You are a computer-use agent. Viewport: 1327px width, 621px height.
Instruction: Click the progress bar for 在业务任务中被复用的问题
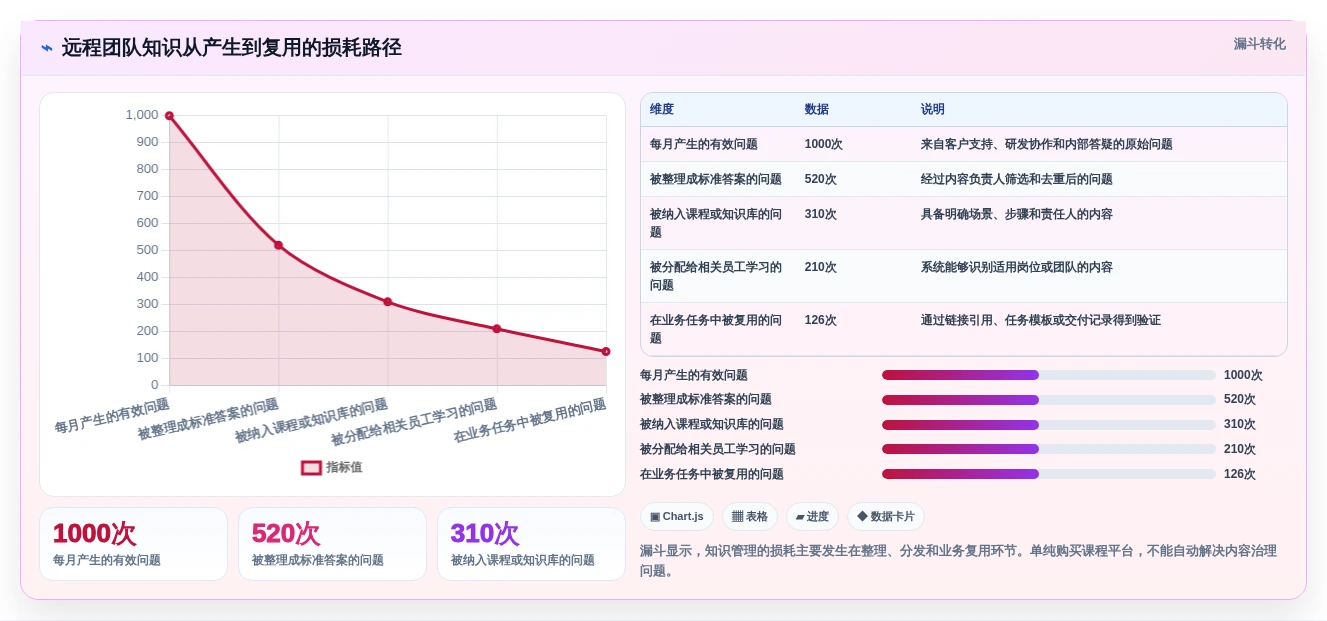click(x=1049, y=474)
